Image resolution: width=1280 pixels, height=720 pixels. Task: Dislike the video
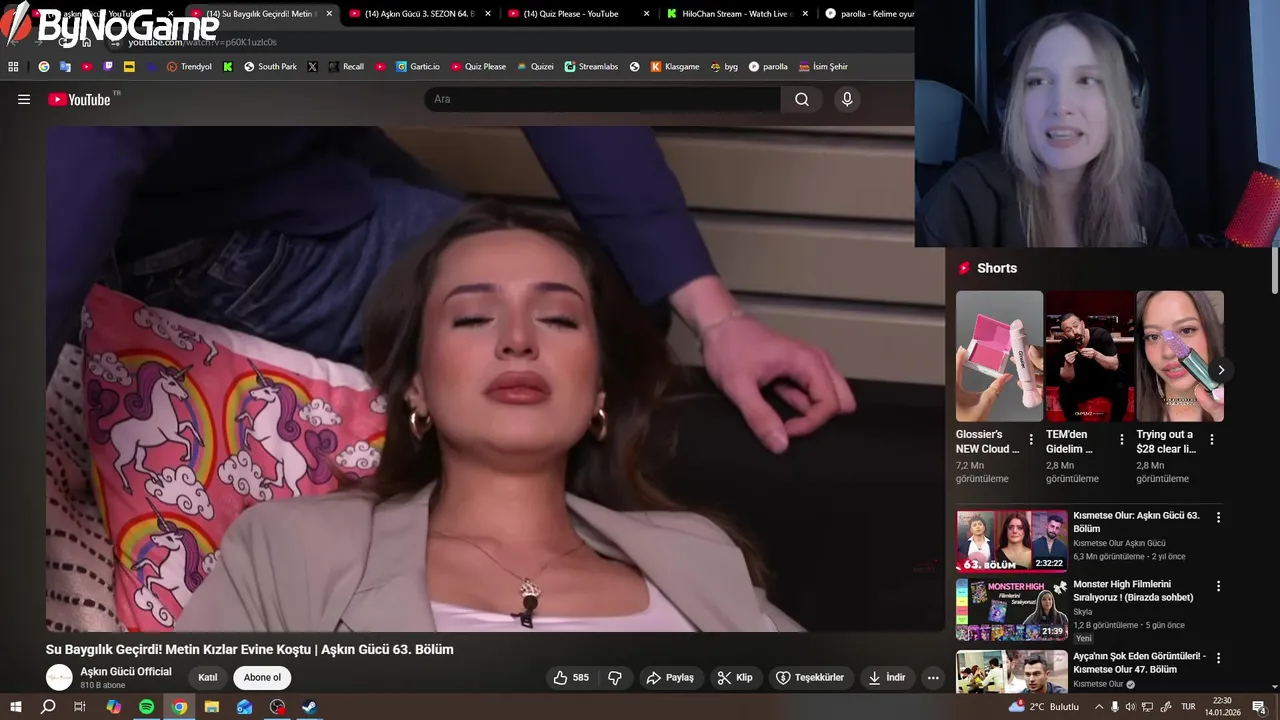coord(615,678)
